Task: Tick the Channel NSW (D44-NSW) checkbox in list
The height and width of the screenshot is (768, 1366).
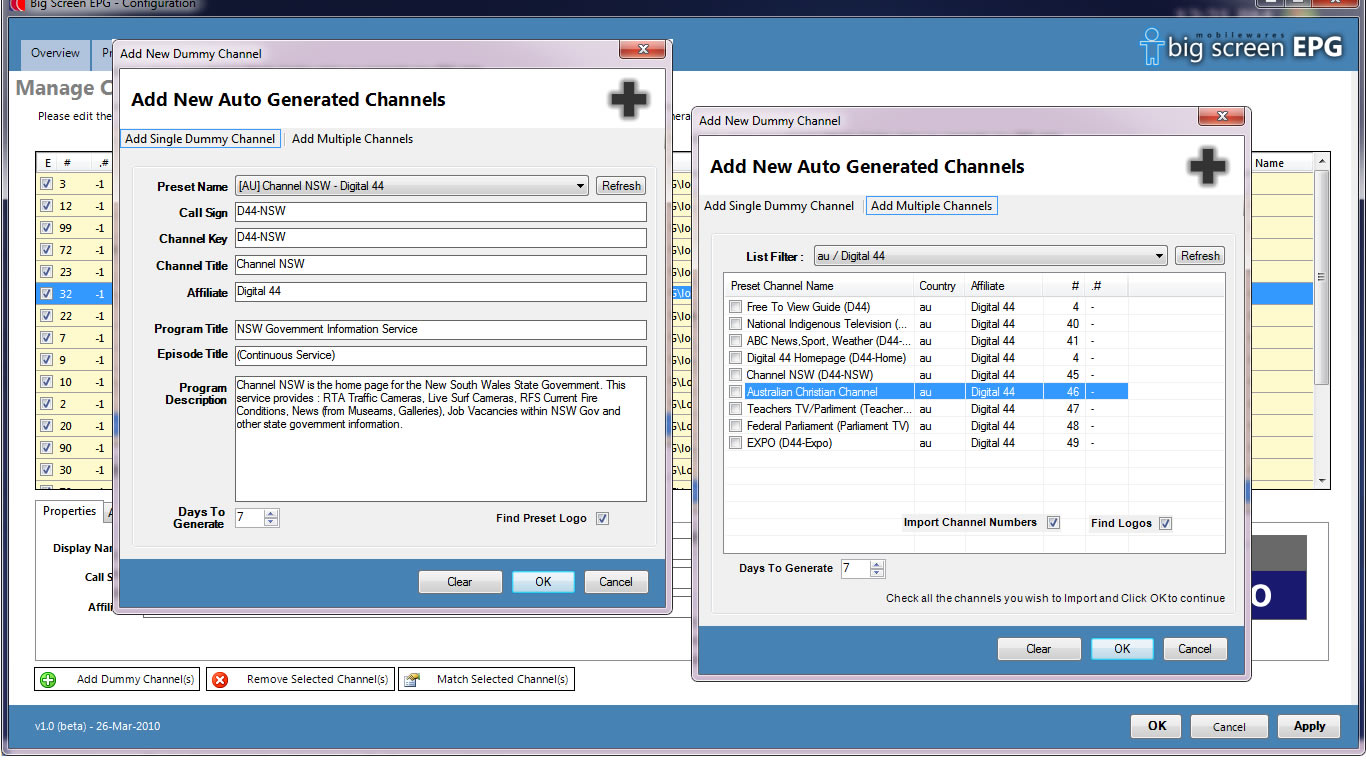Action: 736,375
